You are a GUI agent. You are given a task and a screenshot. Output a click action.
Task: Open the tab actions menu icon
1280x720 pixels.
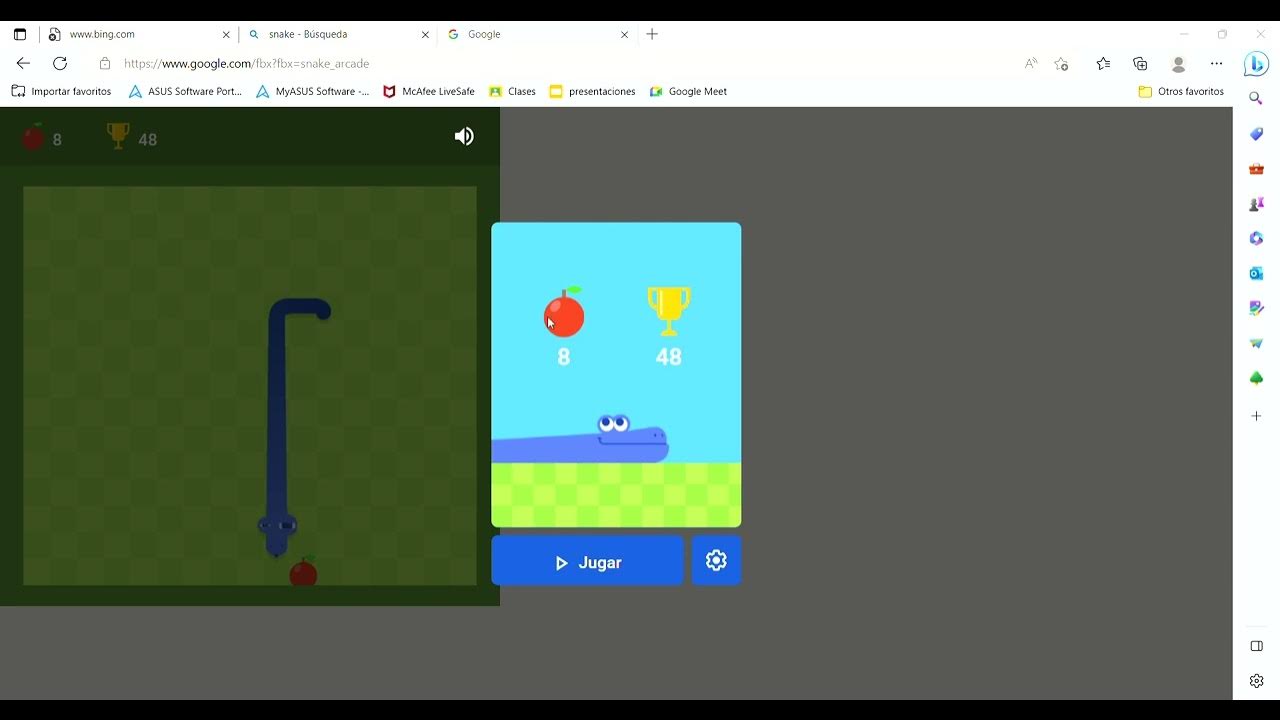19,34
